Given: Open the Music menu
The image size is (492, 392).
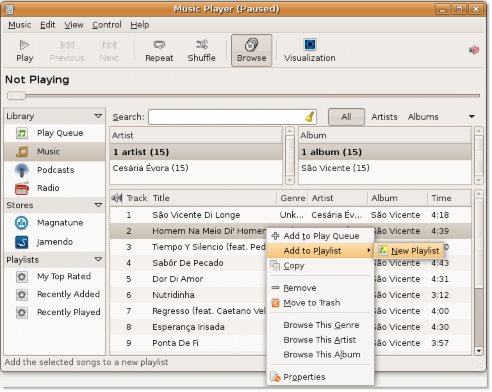Looking at the screenshot, I should pos(19,25).
